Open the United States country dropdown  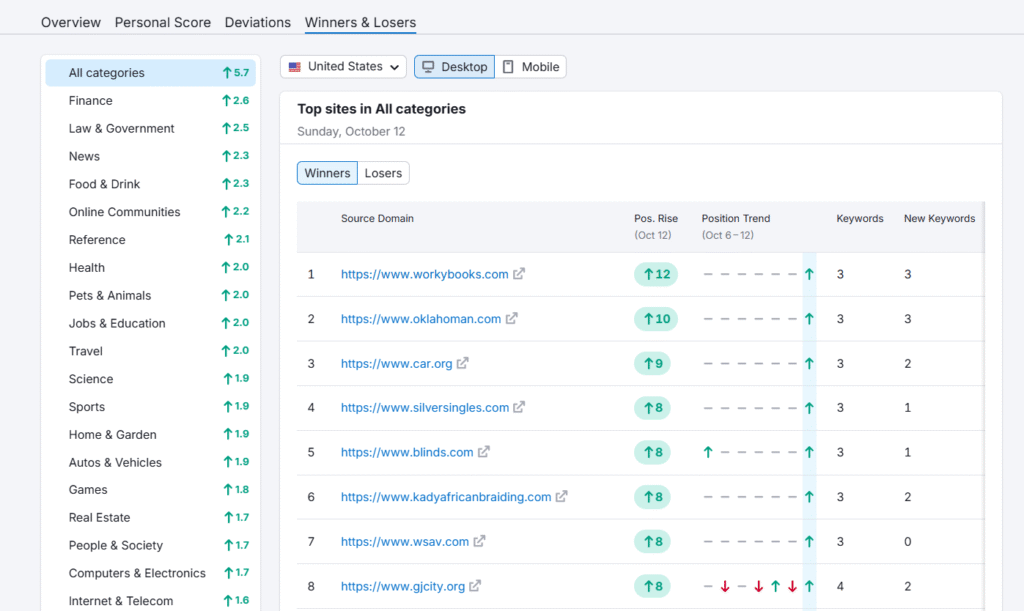(343, 67)
